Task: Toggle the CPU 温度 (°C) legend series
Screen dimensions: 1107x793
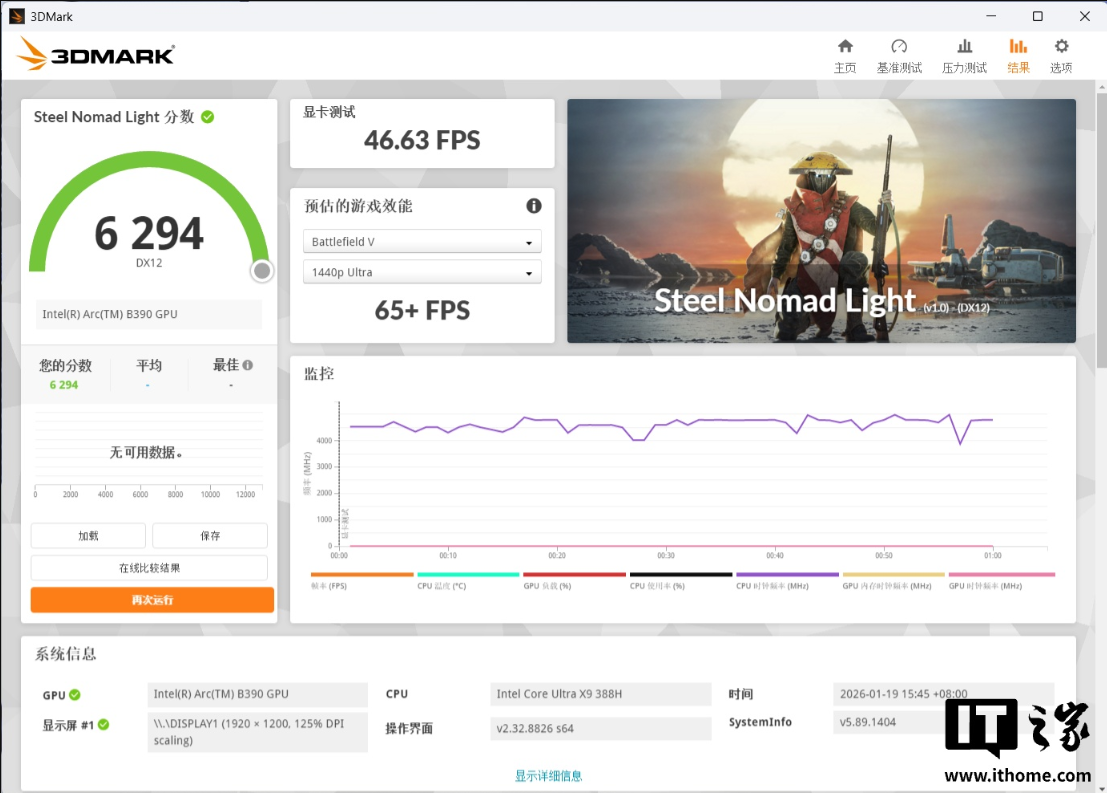Action: [x=468, y=580]
